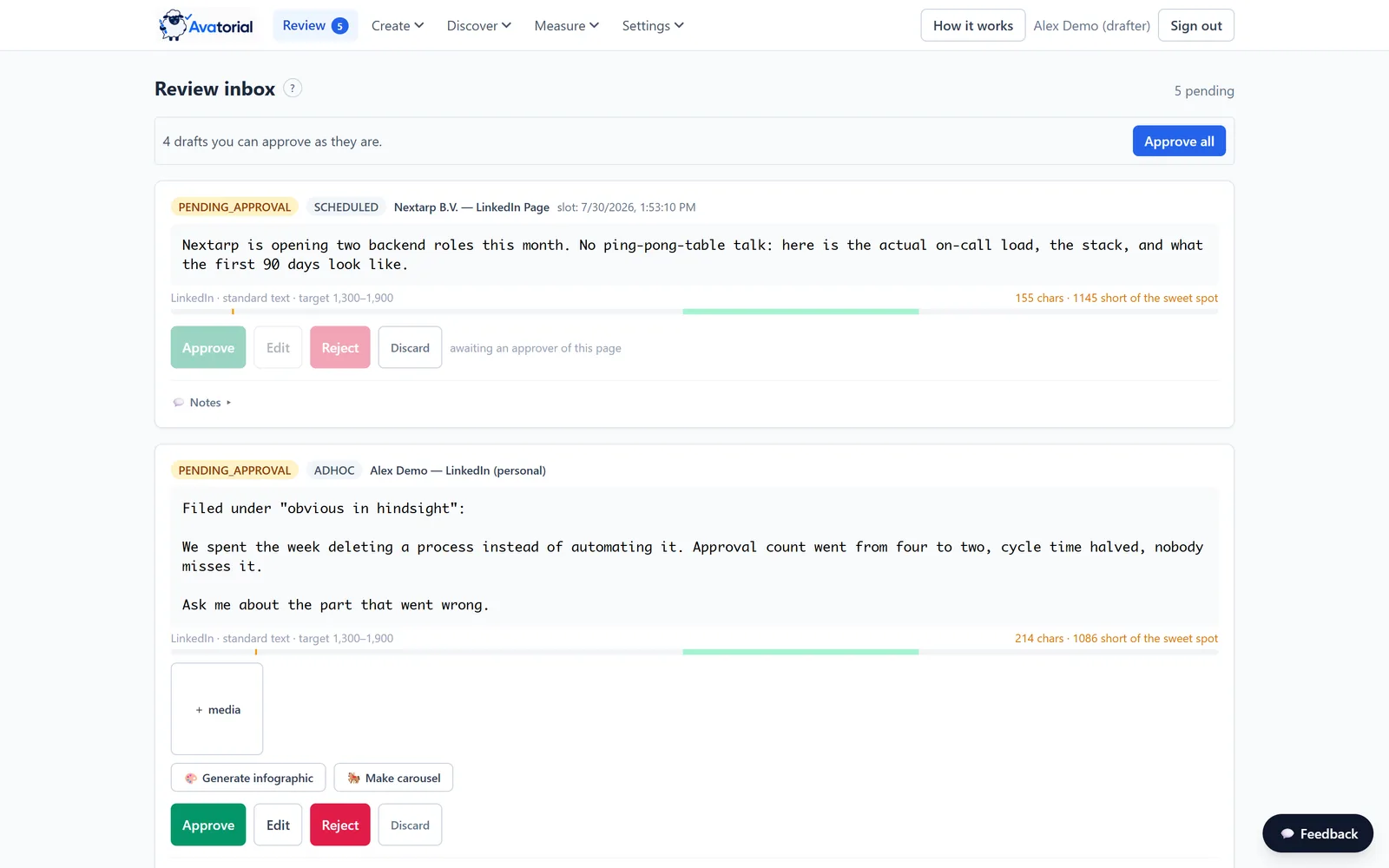The width and height of the screenshot is (1389, 868).
Task: Click Sign out
Action: (1195, 25)
